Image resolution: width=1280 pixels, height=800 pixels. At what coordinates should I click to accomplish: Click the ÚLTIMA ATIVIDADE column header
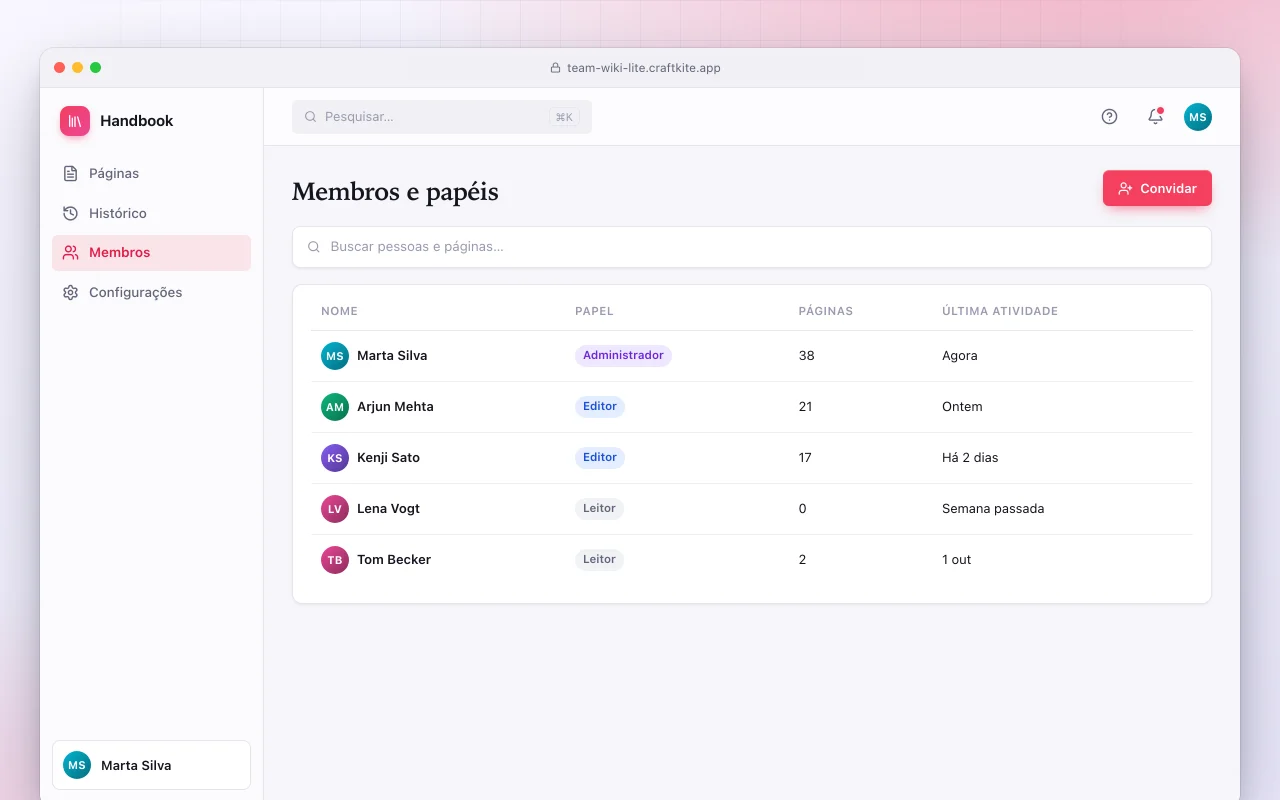1000,311
